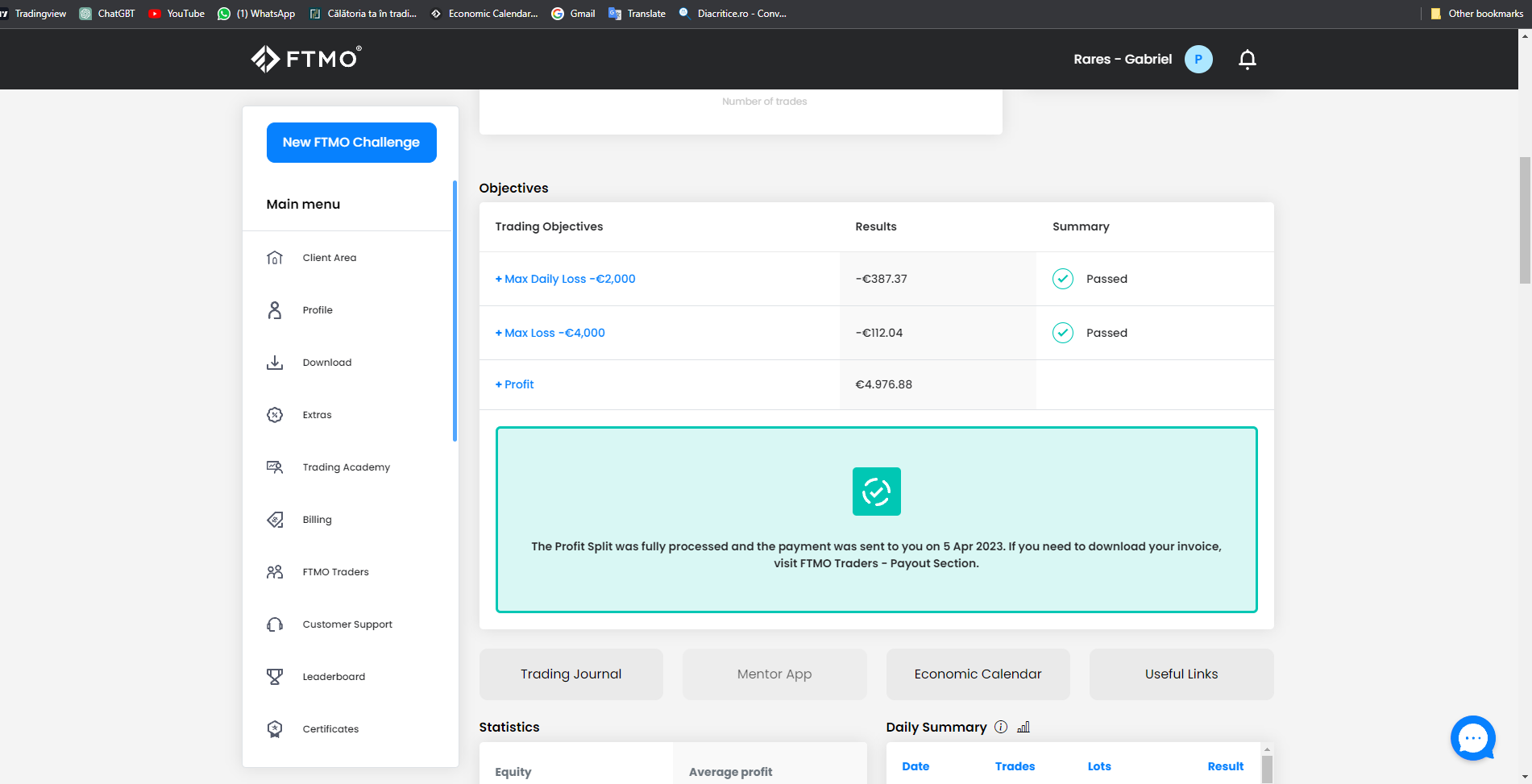Open the YouTube bookmark
The width and height of the screenshot is (1532, 784).
(x=176, y=14)
